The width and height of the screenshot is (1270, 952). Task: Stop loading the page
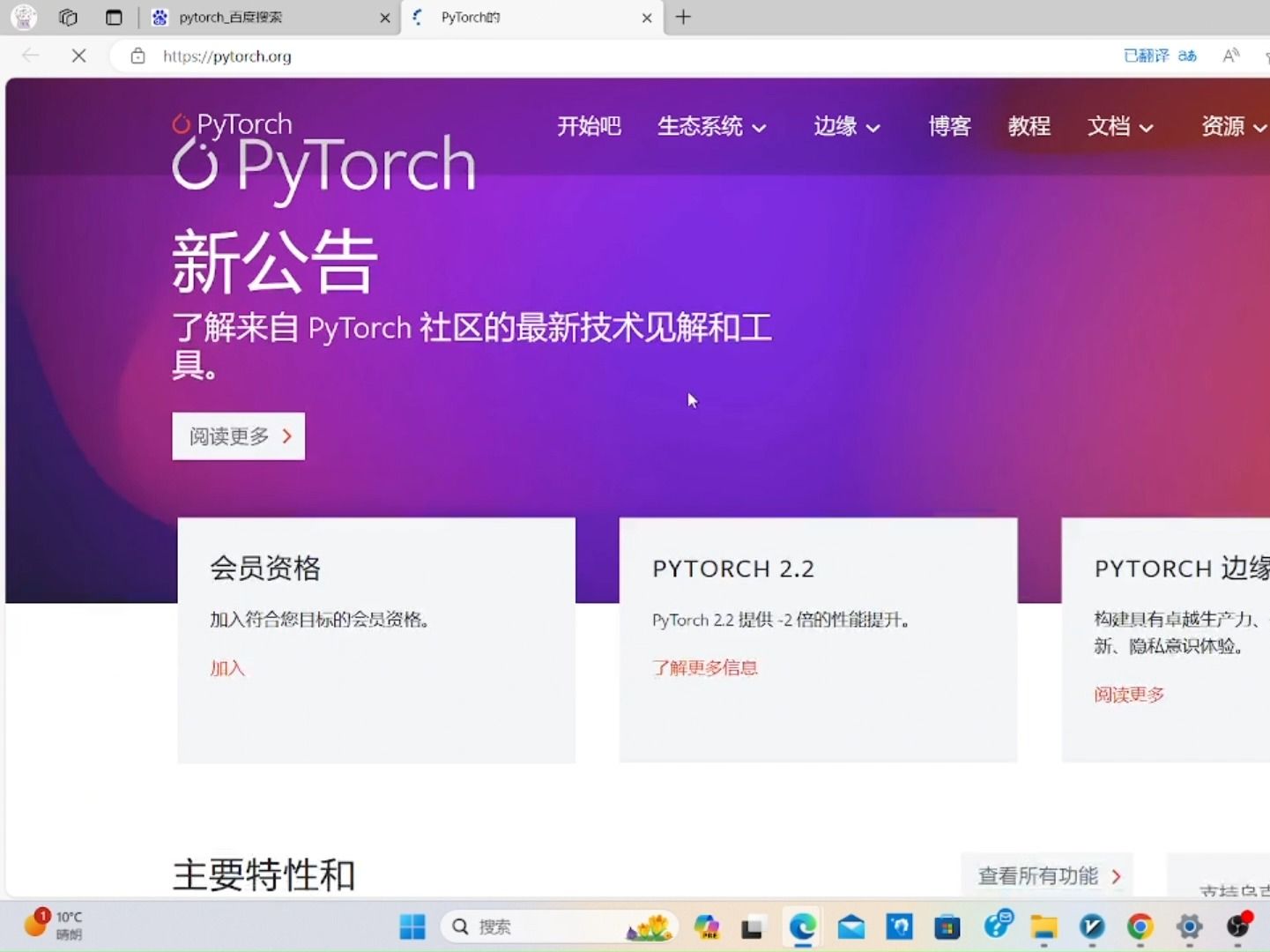pos(78,56)
